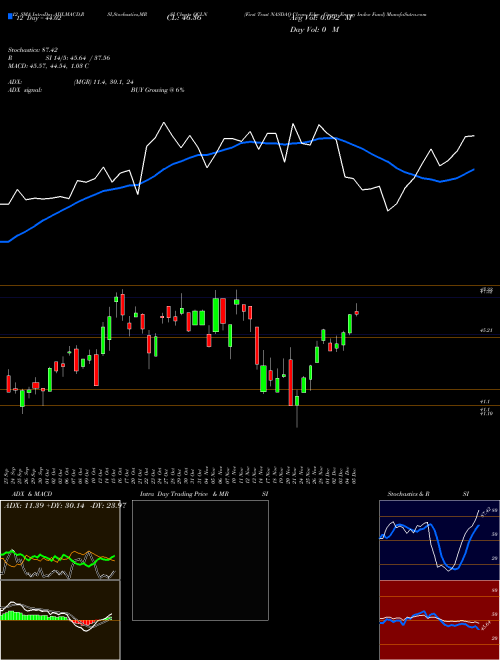Click the 'ADX: 11.39 +DY: 30.14 -DY: 23.97' readout
This screenshot has height=660, width=500.
pyautogui.click(x=65, y=505)
